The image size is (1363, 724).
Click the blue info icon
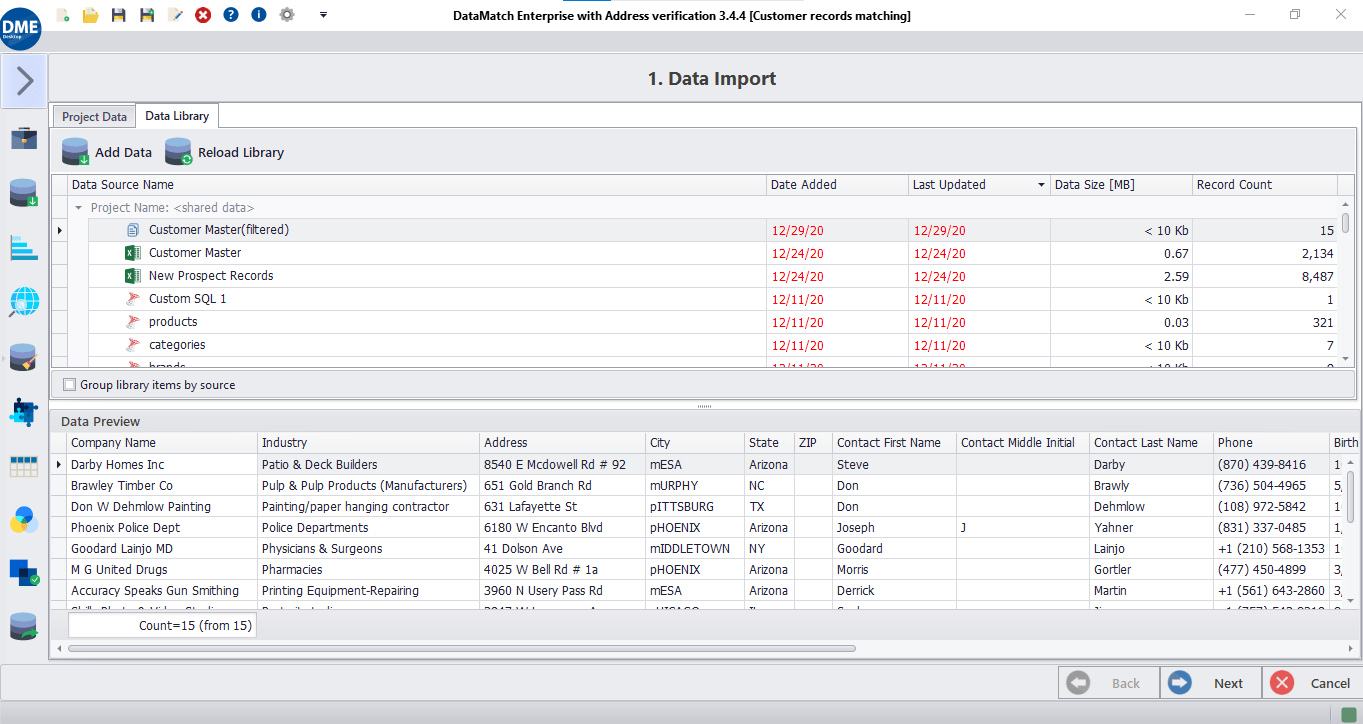[259, 15]
